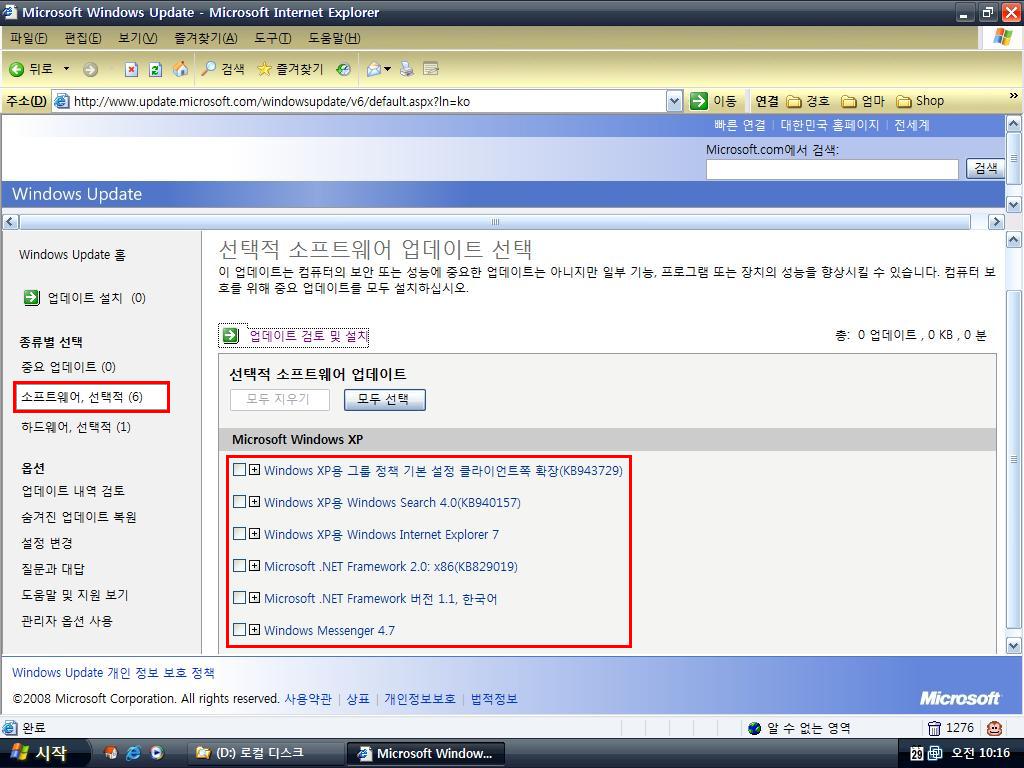Click the right arrow of the horizontal scrollbar
1024x768 pixels.
[995, 222]
